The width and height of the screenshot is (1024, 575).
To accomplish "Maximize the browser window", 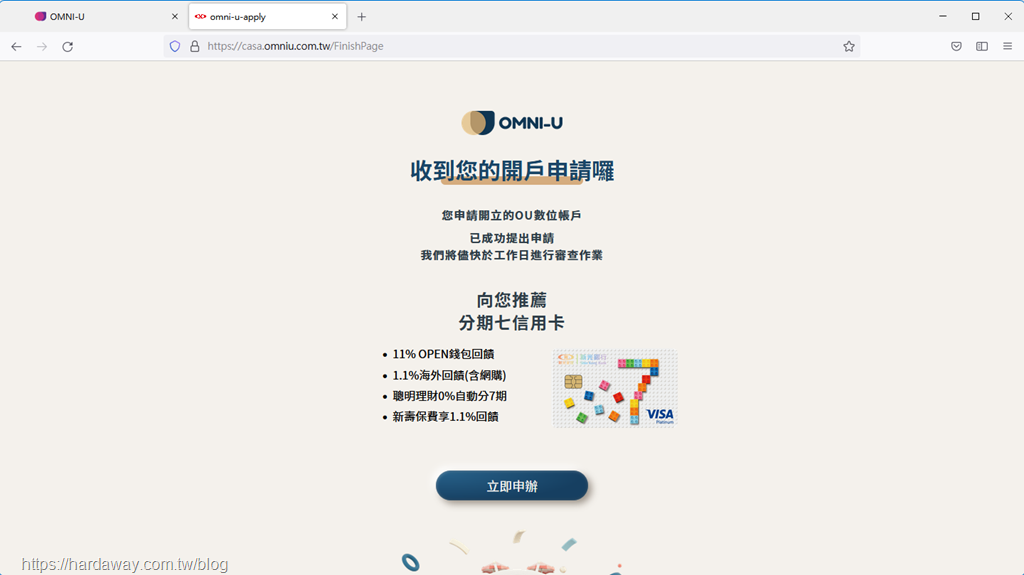I will pyautogui.click(x=976, y=16).
